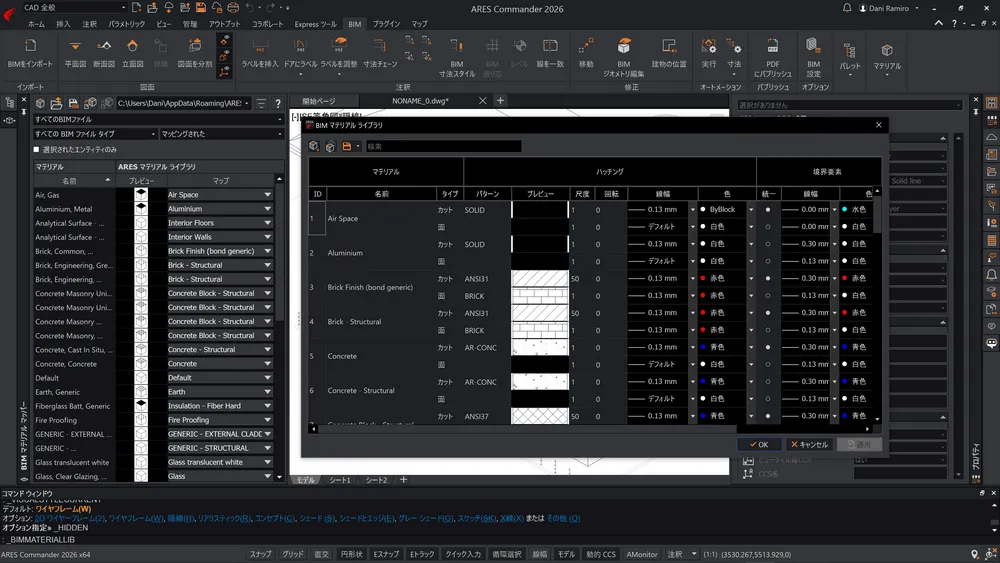Image resolution: width=1000 pixels, height=563 pixels.
Task: Click OK in the BIM material library dialog
Action: 759,444
